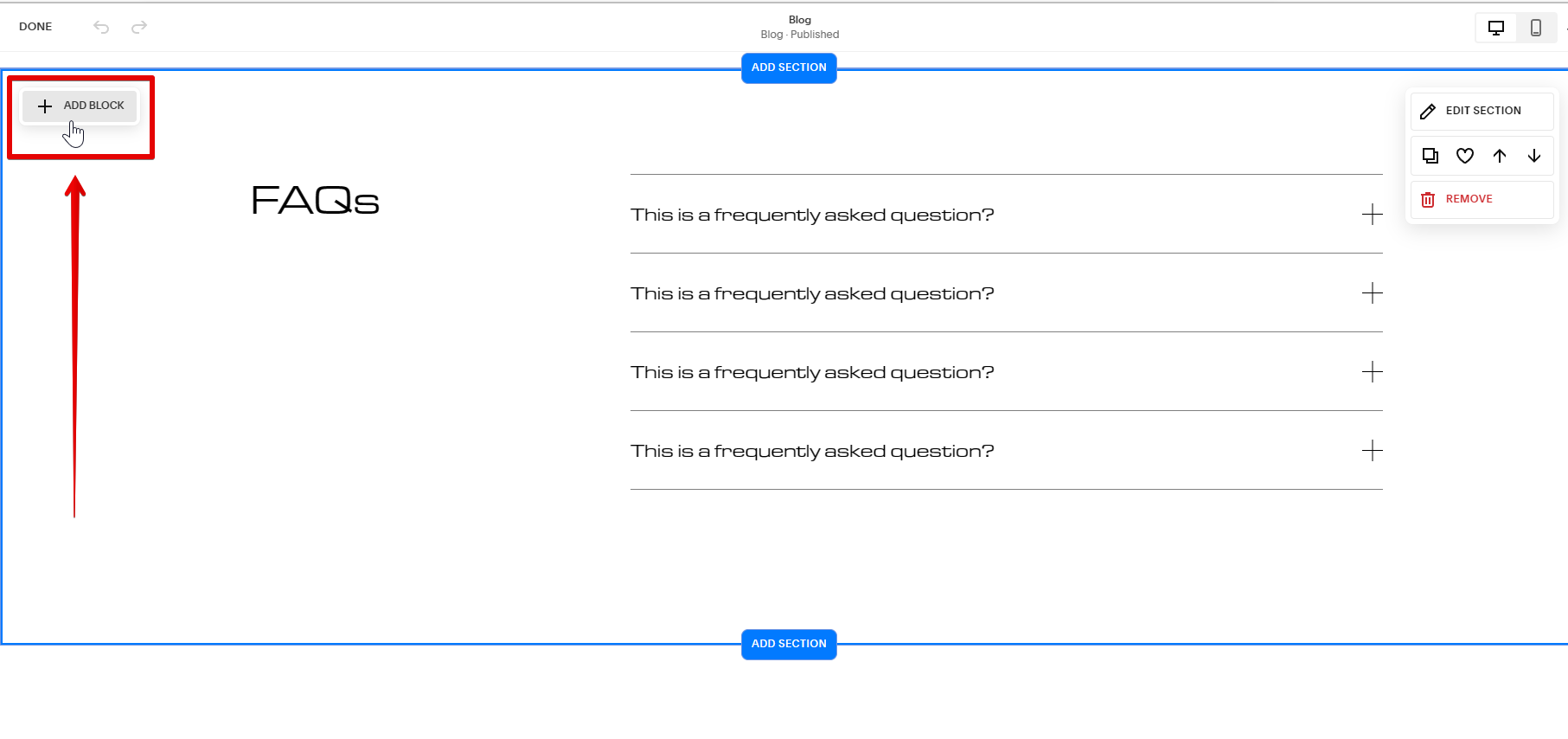Save section with the heart icon
Image resolution: width=1568 pixels, height=739 pixels.
1465,156
